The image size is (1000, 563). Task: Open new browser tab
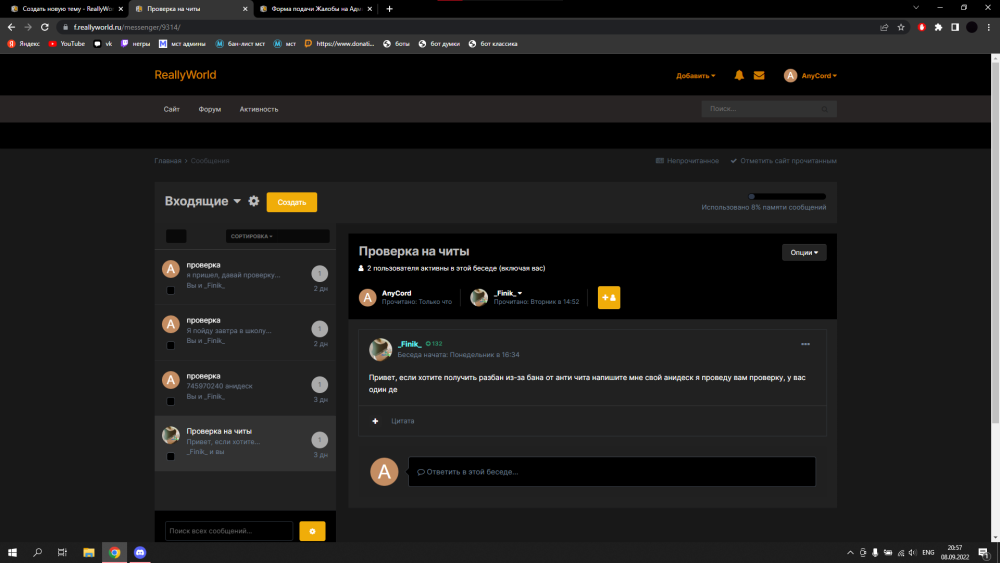pyautogui.click(x=389, y=9)
